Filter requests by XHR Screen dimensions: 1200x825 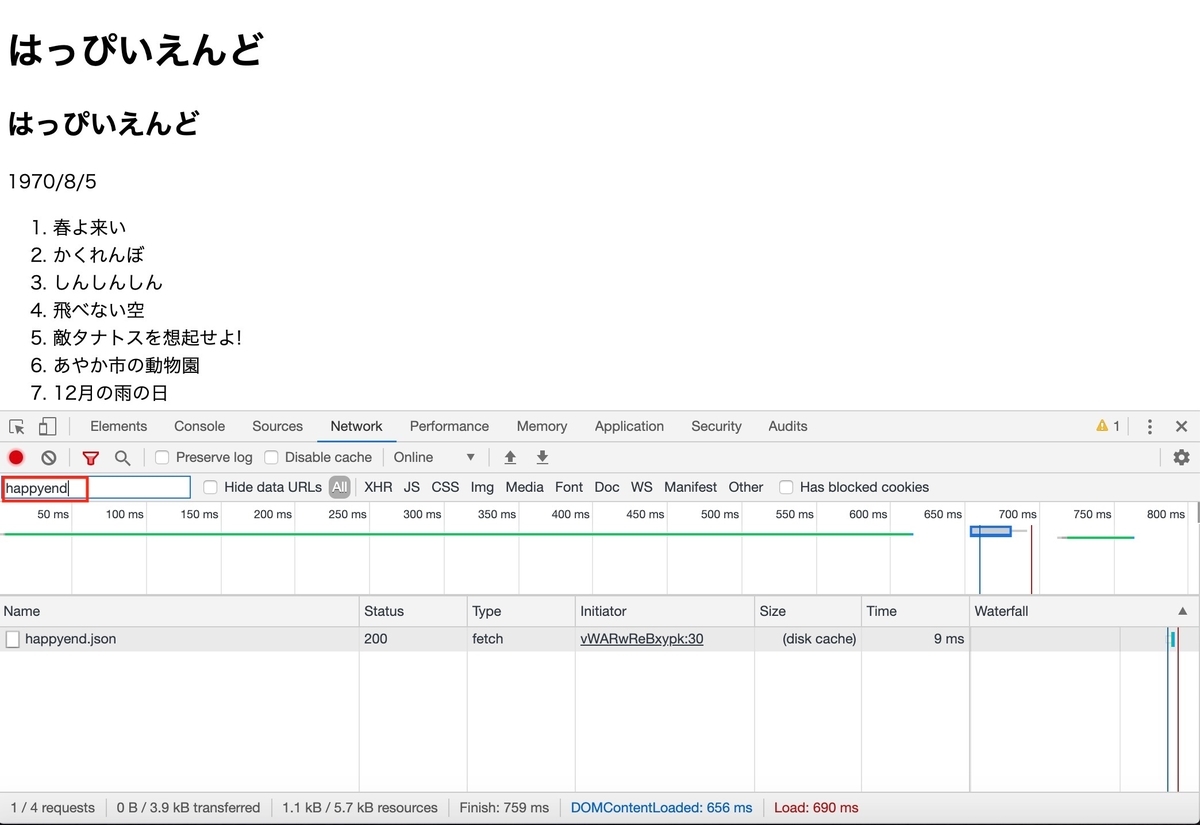tap(378, 487)
